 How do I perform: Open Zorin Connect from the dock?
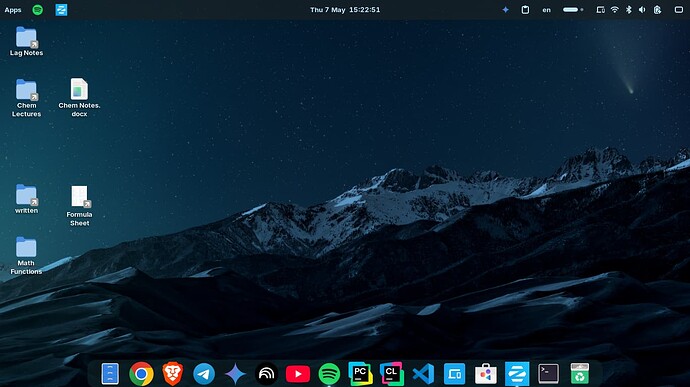pyautogui.click(x=455, y=374)
